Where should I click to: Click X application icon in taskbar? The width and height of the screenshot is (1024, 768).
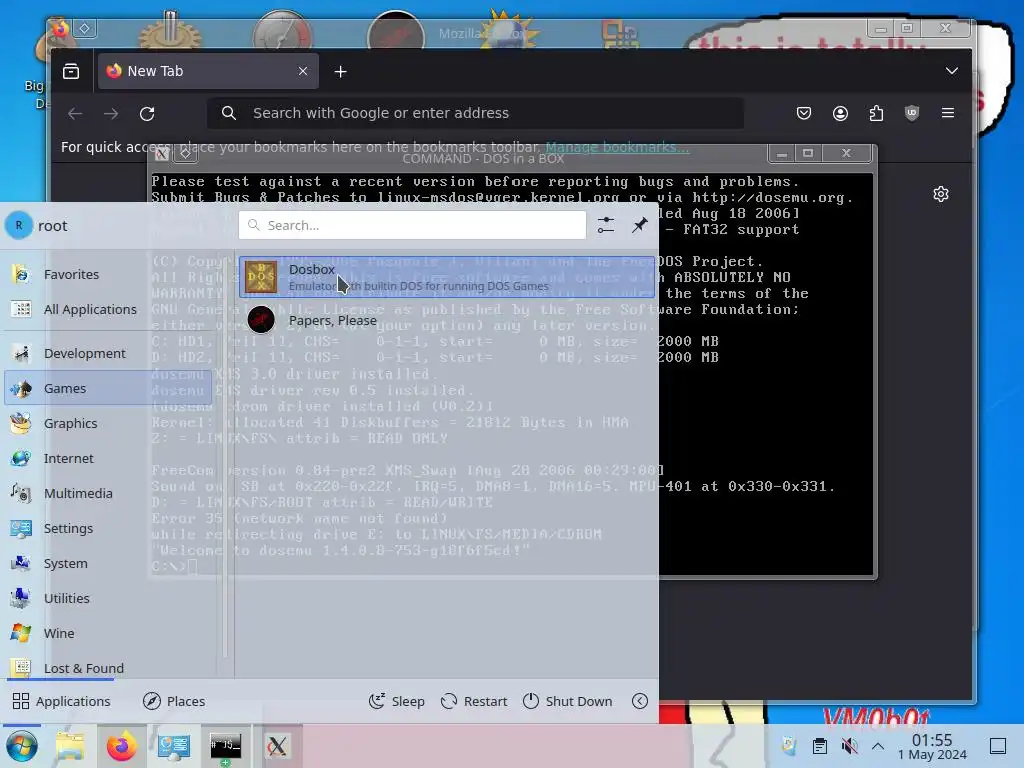point(277,746)
